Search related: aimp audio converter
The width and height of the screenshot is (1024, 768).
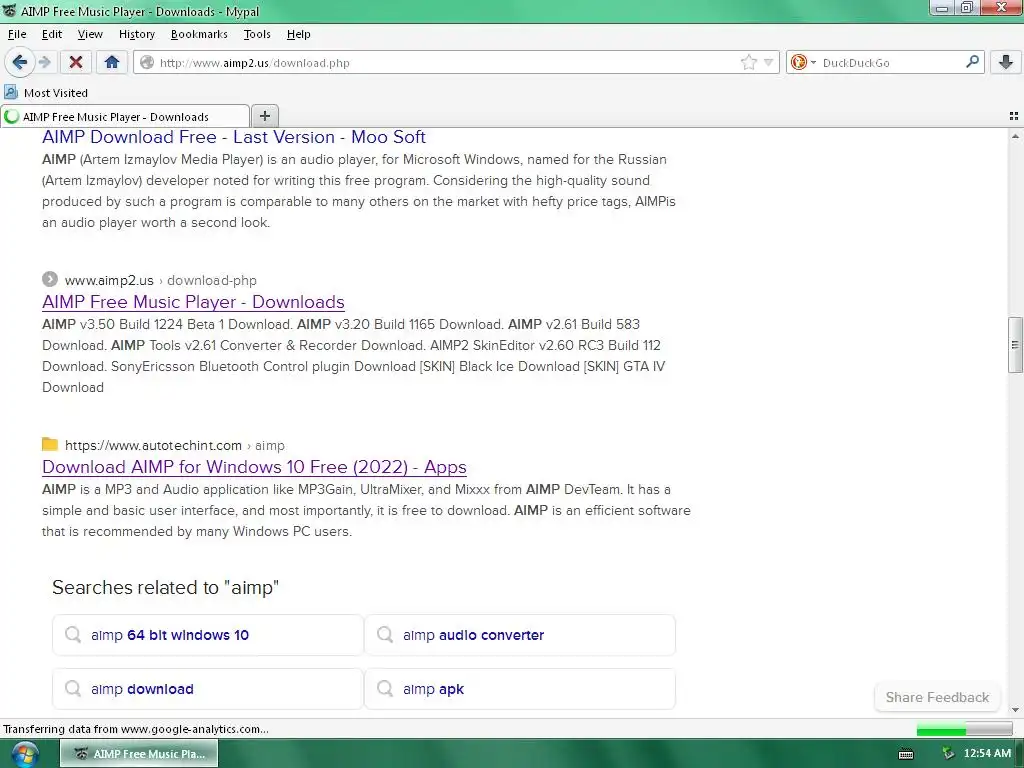click(x=520, y=635)
